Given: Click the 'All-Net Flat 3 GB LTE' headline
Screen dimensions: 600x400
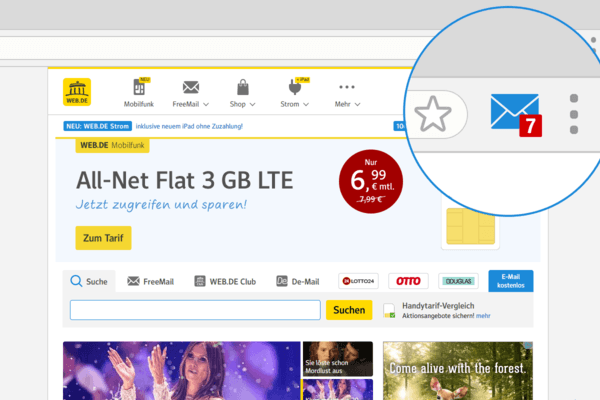Looking at the screenshot, I should point(184,180).
